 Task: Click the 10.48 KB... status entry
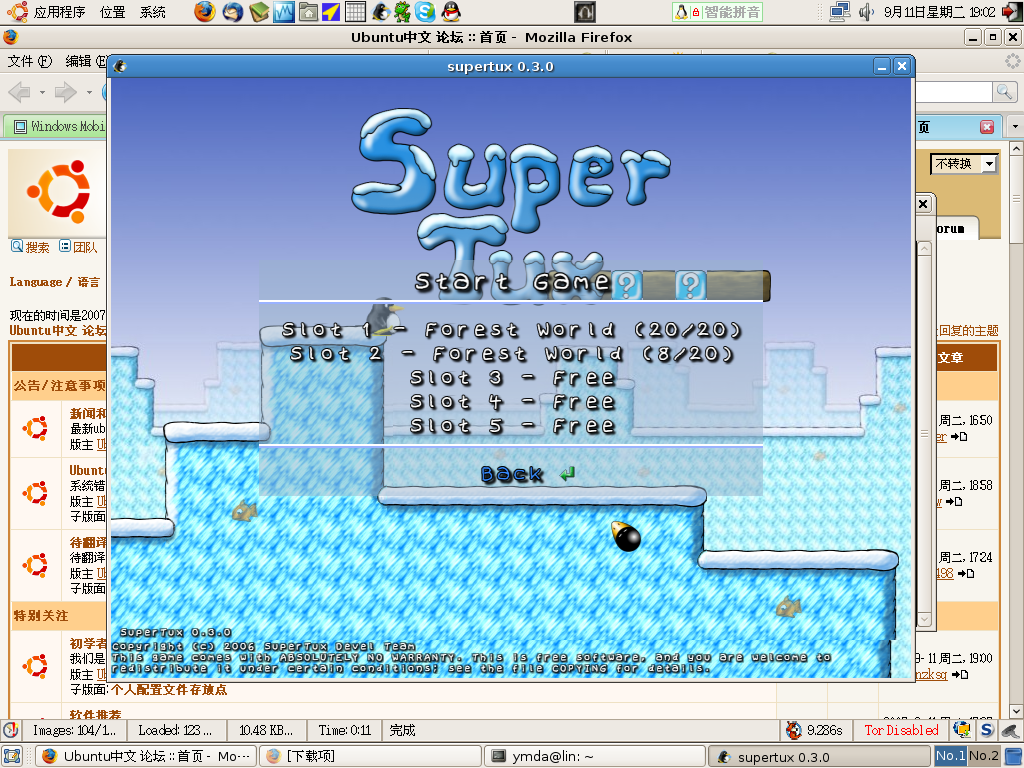(266, 730)
